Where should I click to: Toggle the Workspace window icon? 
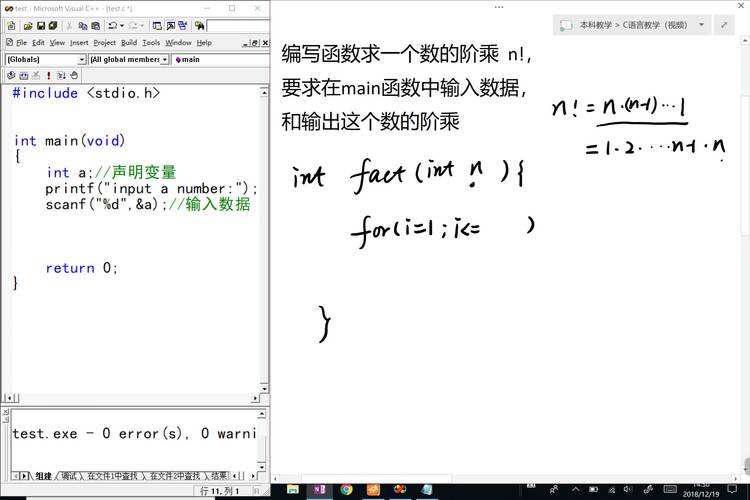pos(157,25)
